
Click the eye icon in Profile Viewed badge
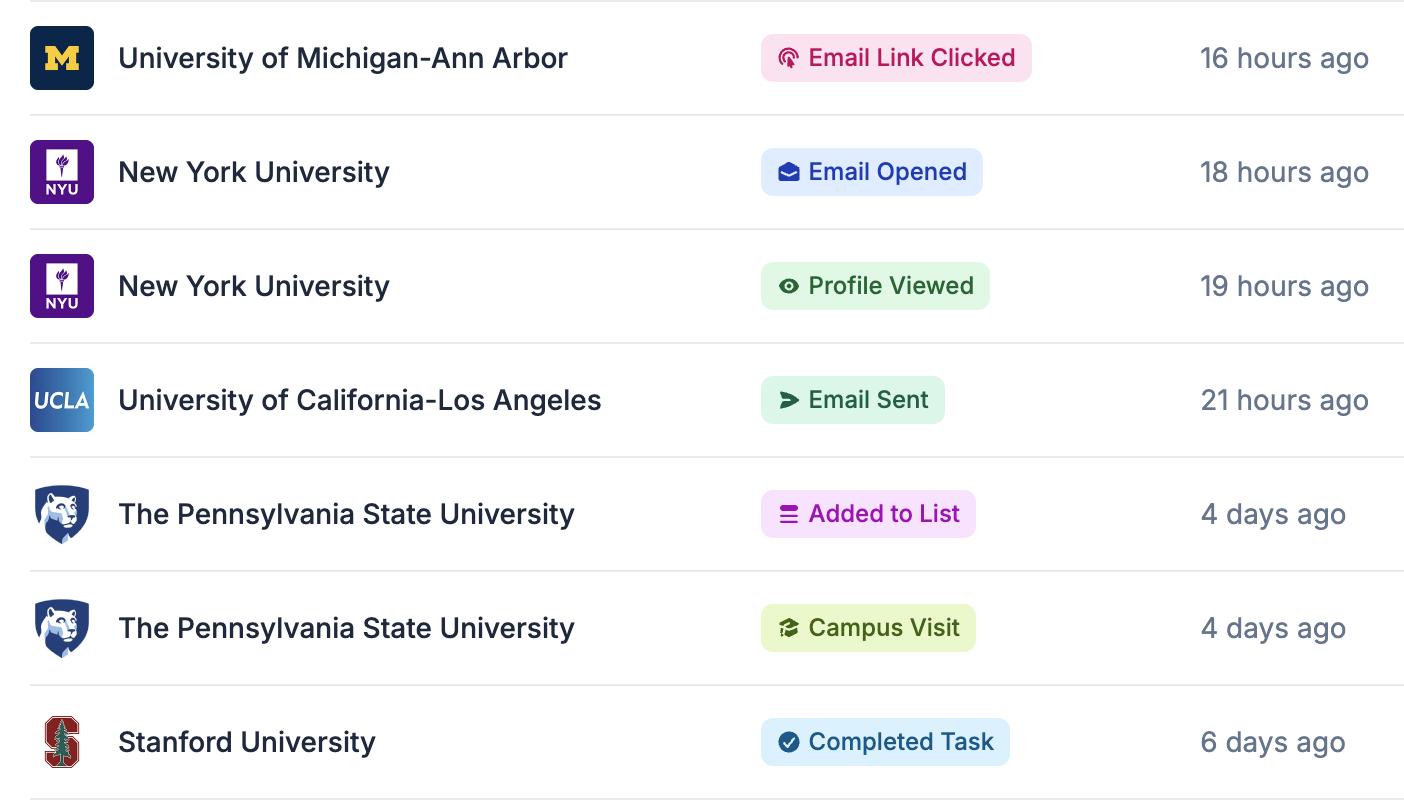tap(789, 286)
